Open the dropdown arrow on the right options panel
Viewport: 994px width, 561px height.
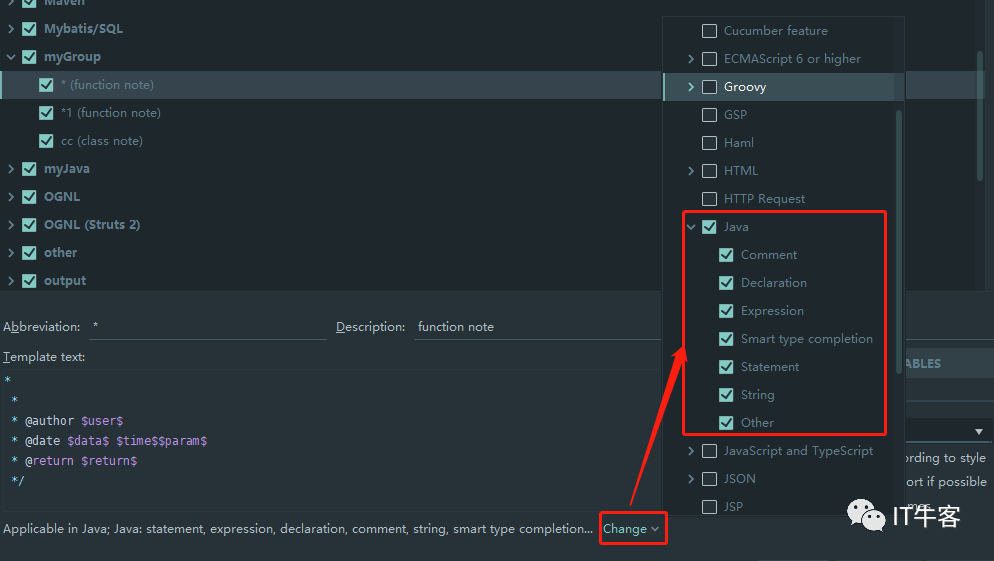[979, 432]
